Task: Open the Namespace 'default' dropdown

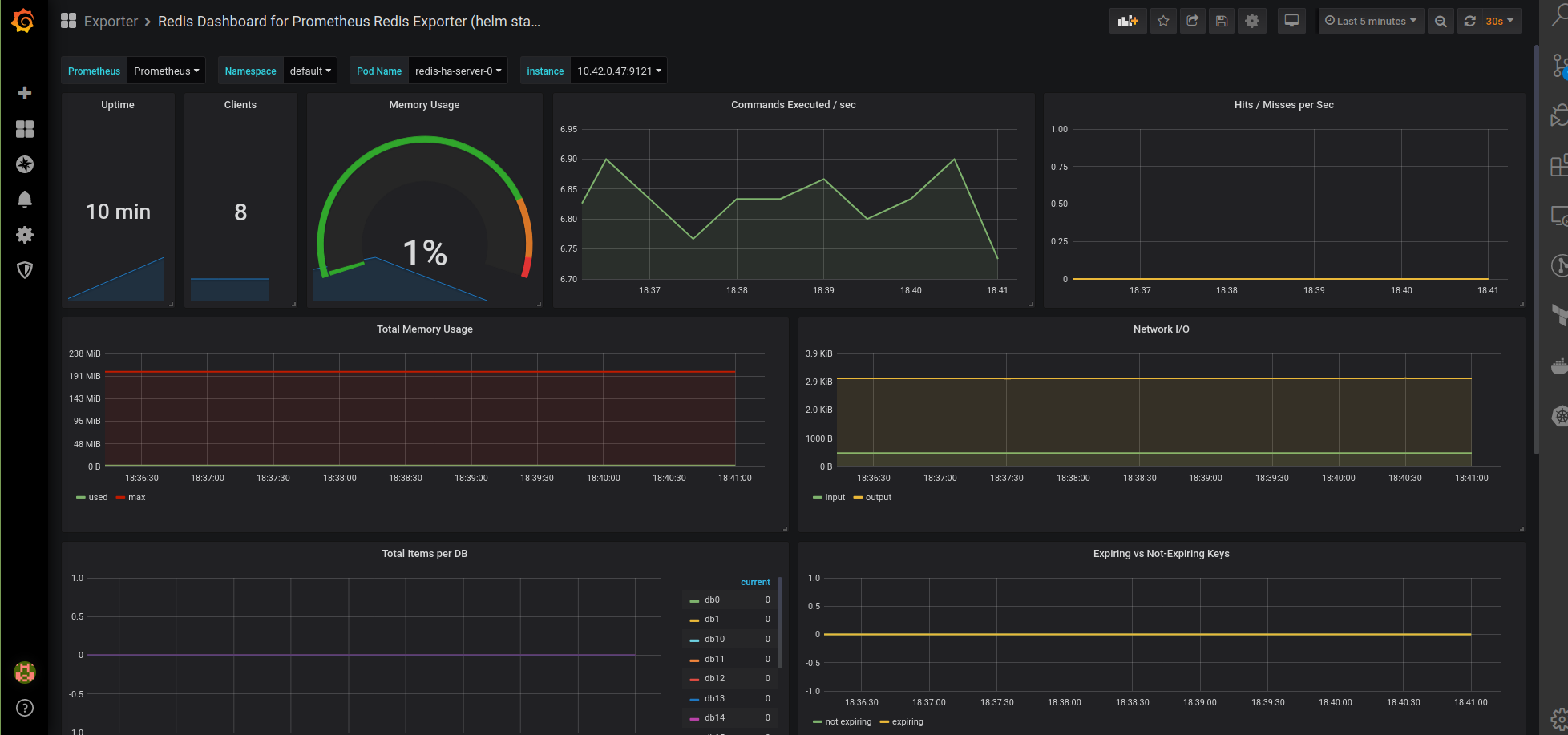Action: tap(310, 71)
